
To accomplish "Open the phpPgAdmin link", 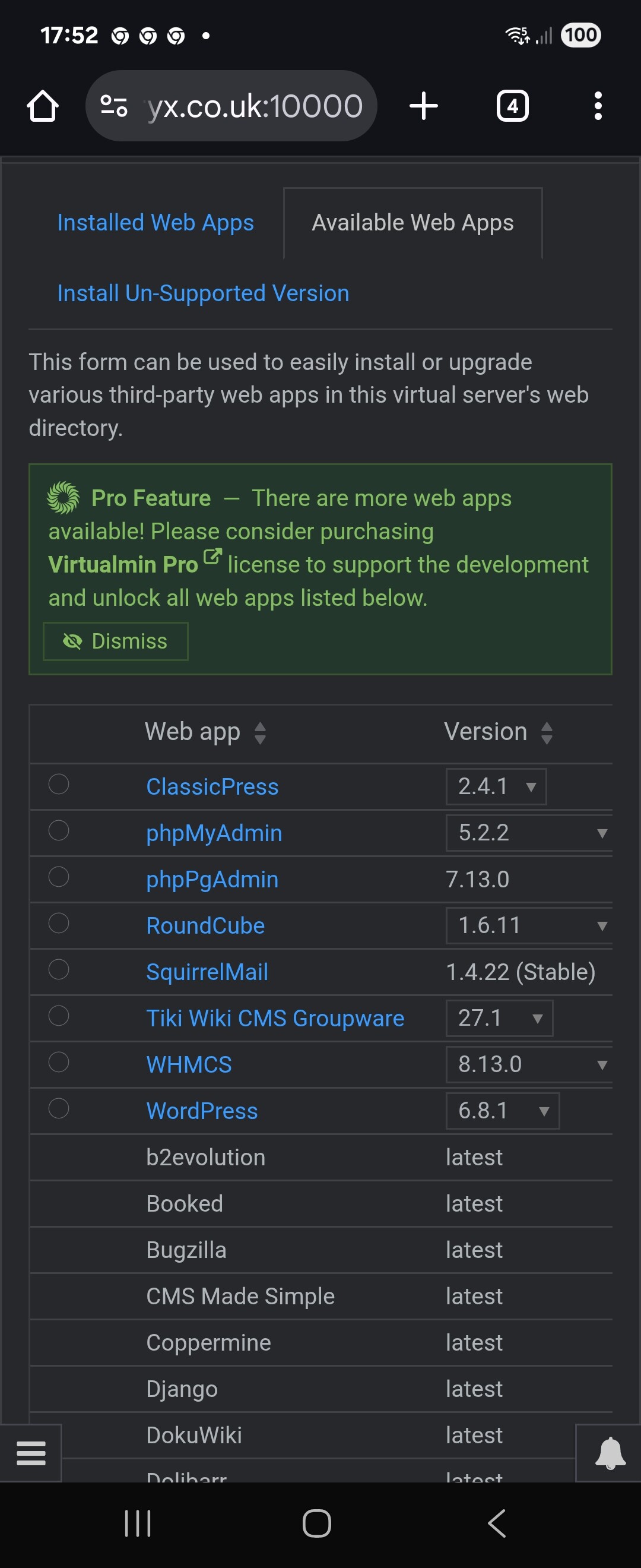I will tap(212, 879).
